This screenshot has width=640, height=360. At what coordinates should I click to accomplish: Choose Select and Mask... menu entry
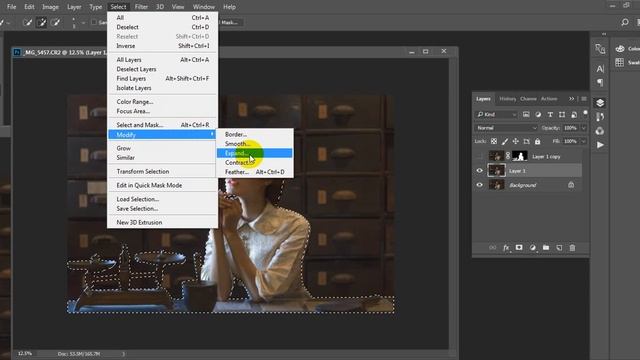click(162, 125)
